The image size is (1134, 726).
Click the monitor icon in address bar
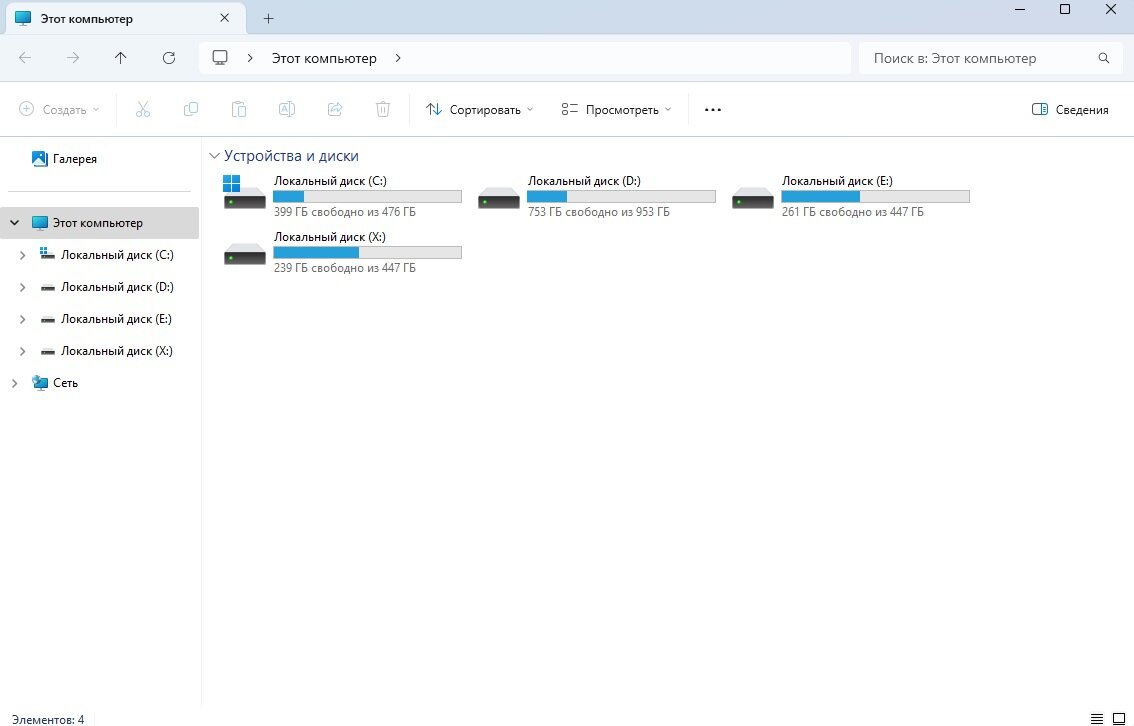221,58
